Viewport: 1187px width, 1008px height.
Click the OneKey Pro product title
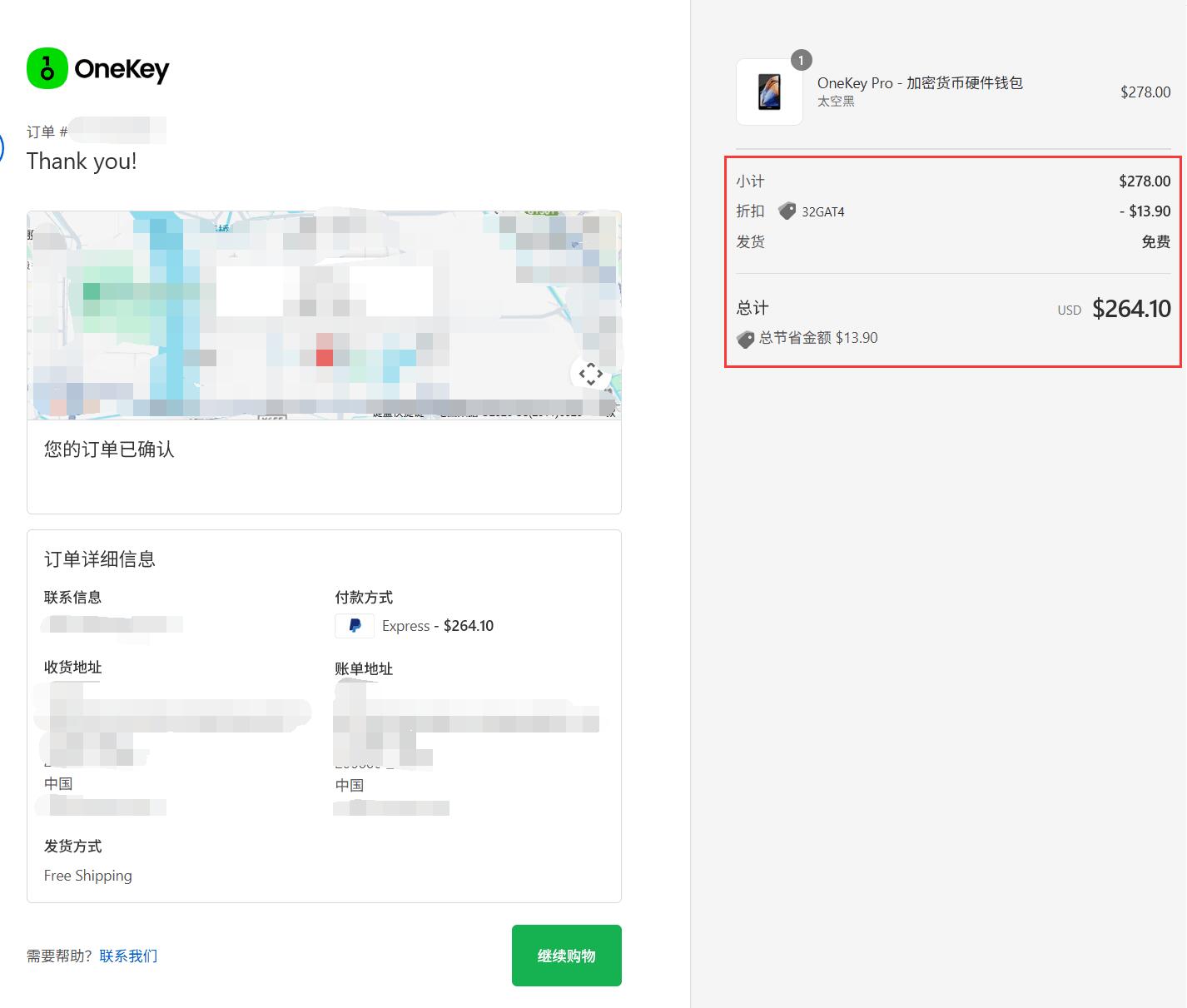click(920, 83)
